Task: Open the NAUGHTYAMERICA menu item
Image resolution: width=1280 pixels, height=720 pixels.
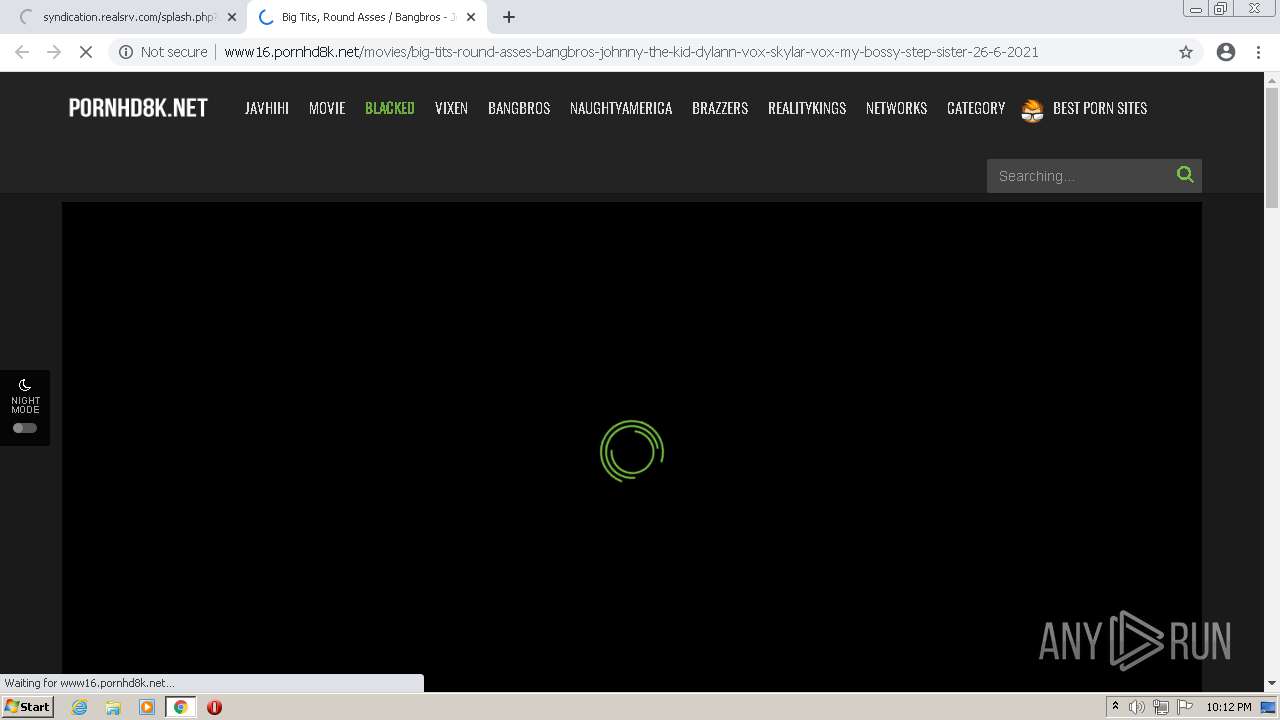Action: 621,108
